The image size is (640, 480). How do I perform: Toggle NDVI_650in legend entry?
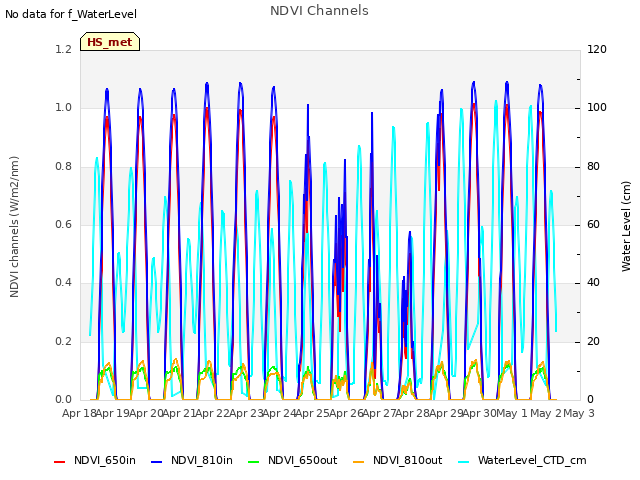95,460
